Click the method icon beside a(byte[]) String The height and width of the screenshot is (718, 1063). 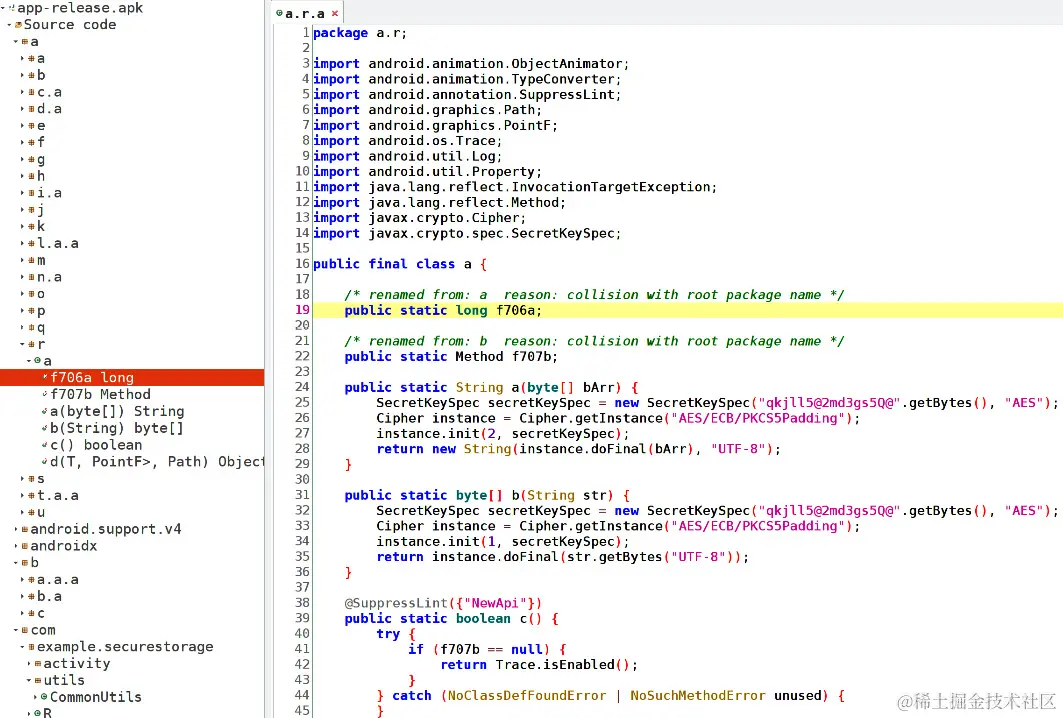pyautogui.click(x=45, y=411)
